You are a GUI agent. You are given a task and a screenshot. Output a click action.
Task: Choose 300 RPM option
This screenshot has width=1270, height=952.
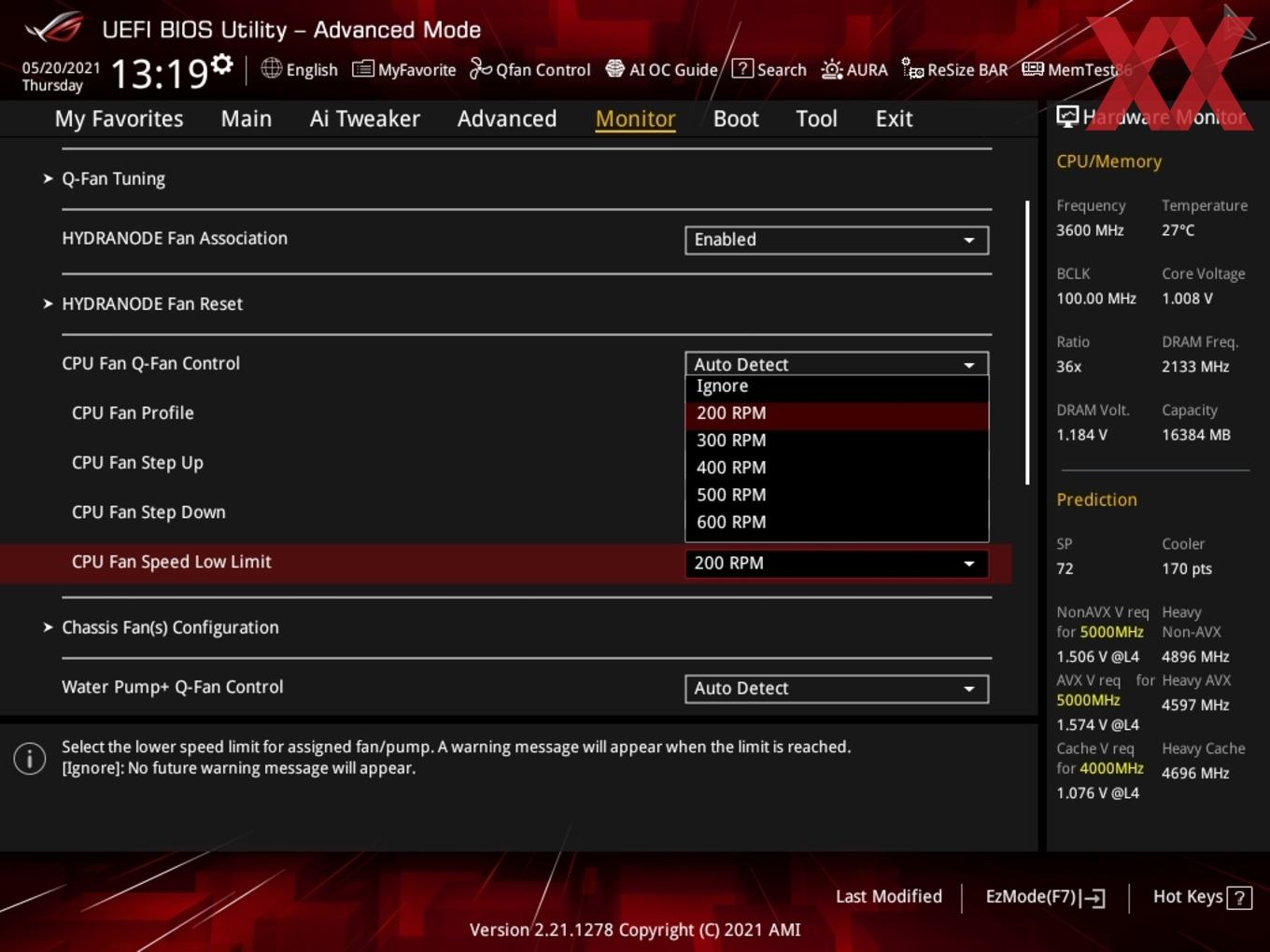point(837,441)
